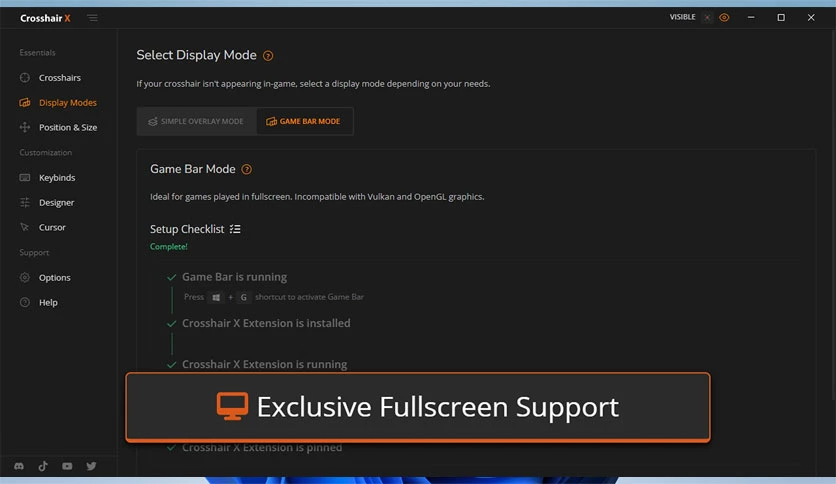Switch to Simple Overlay Mode tab
The width and height of the screenshot is (836, 484).
coord(196,122)
